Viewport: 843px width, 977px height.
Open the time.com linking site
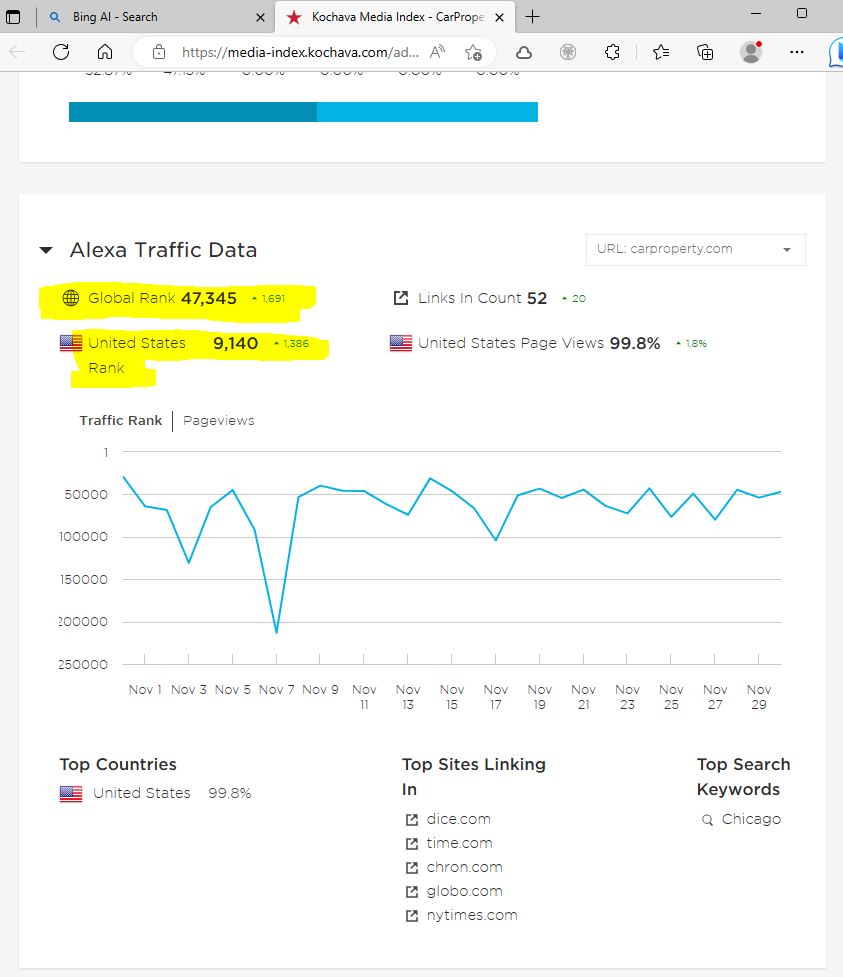[459, 843]
